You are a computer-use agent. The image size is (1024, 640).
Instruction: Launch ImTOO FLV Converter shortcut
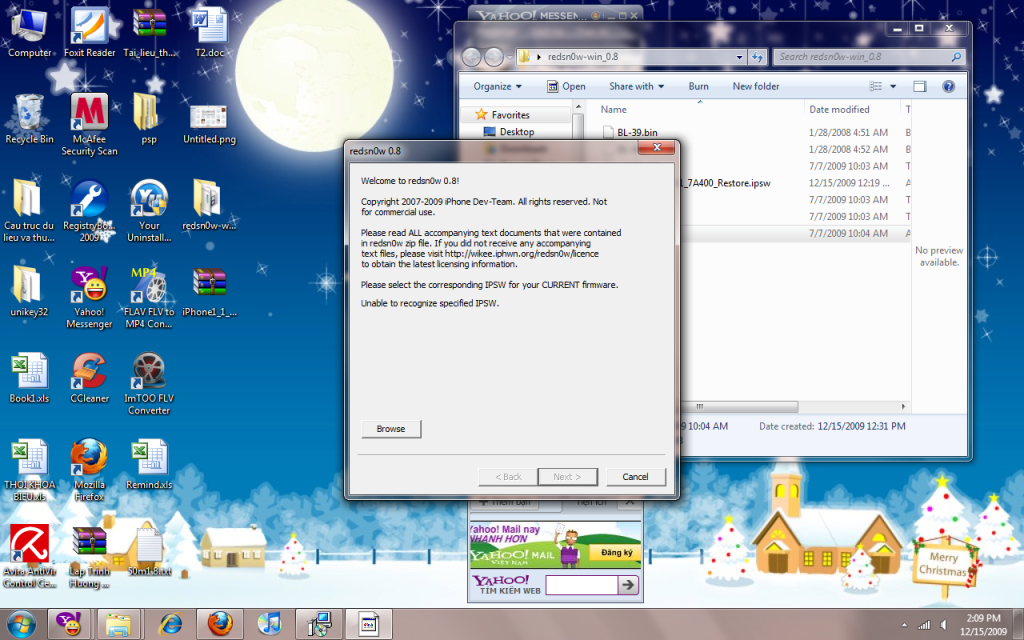149,383
